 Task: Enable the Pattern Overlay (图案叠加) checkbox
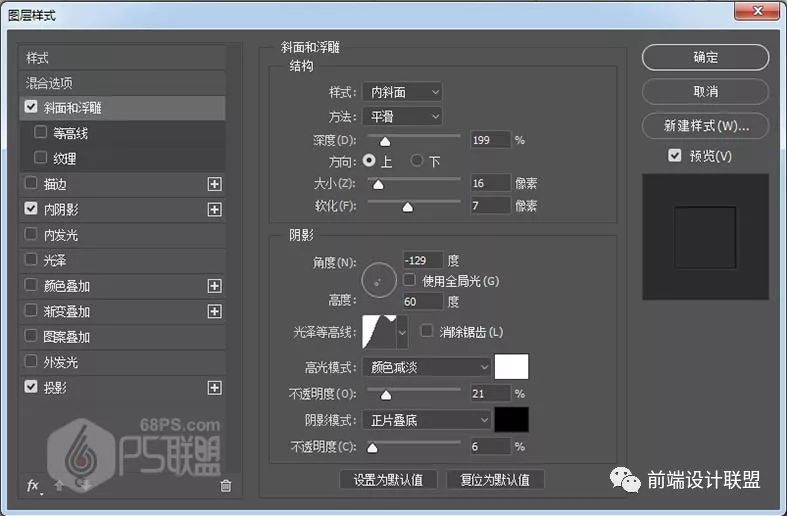pos(31,335)
